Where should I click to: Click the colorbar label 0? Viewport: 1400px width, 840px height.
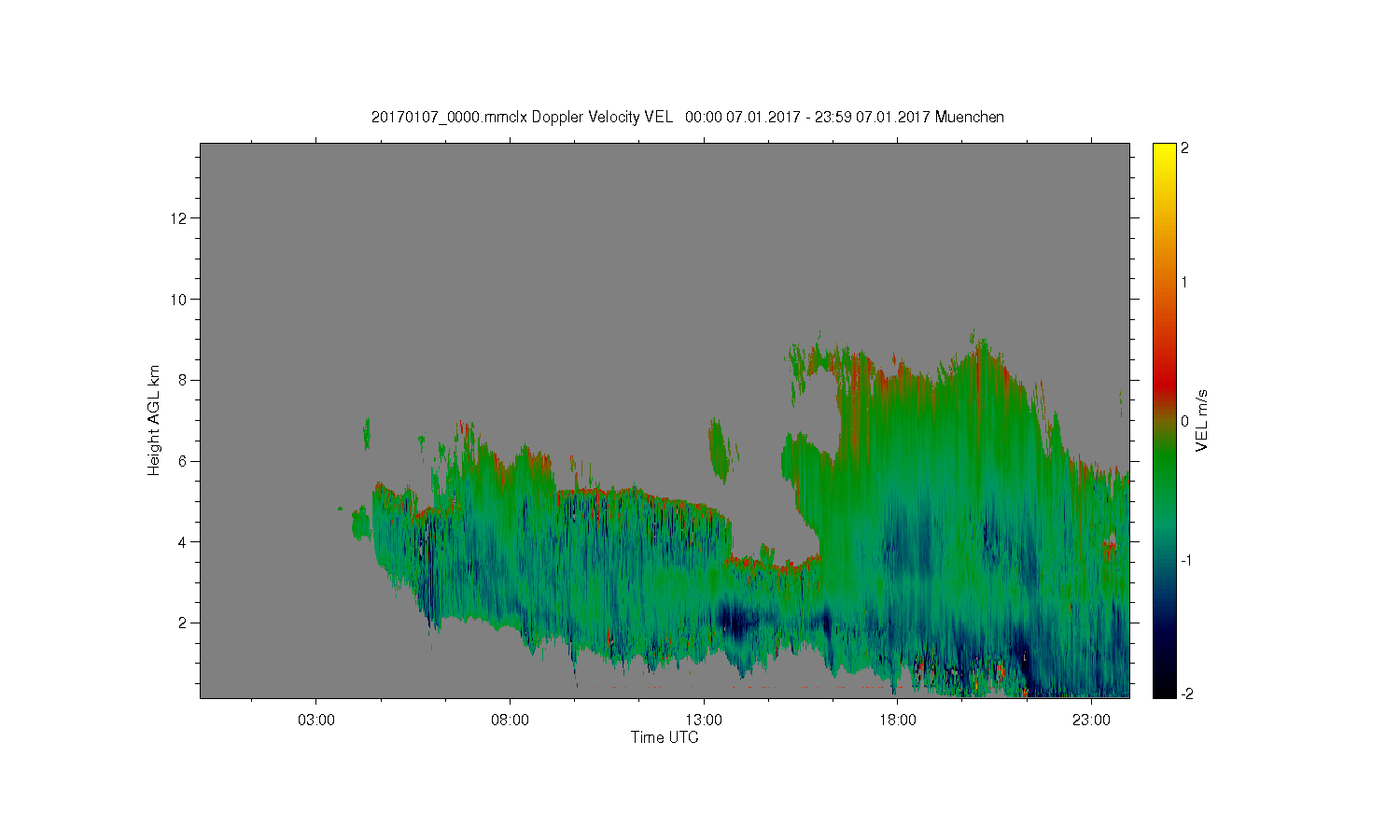[x=1184, y=421]
